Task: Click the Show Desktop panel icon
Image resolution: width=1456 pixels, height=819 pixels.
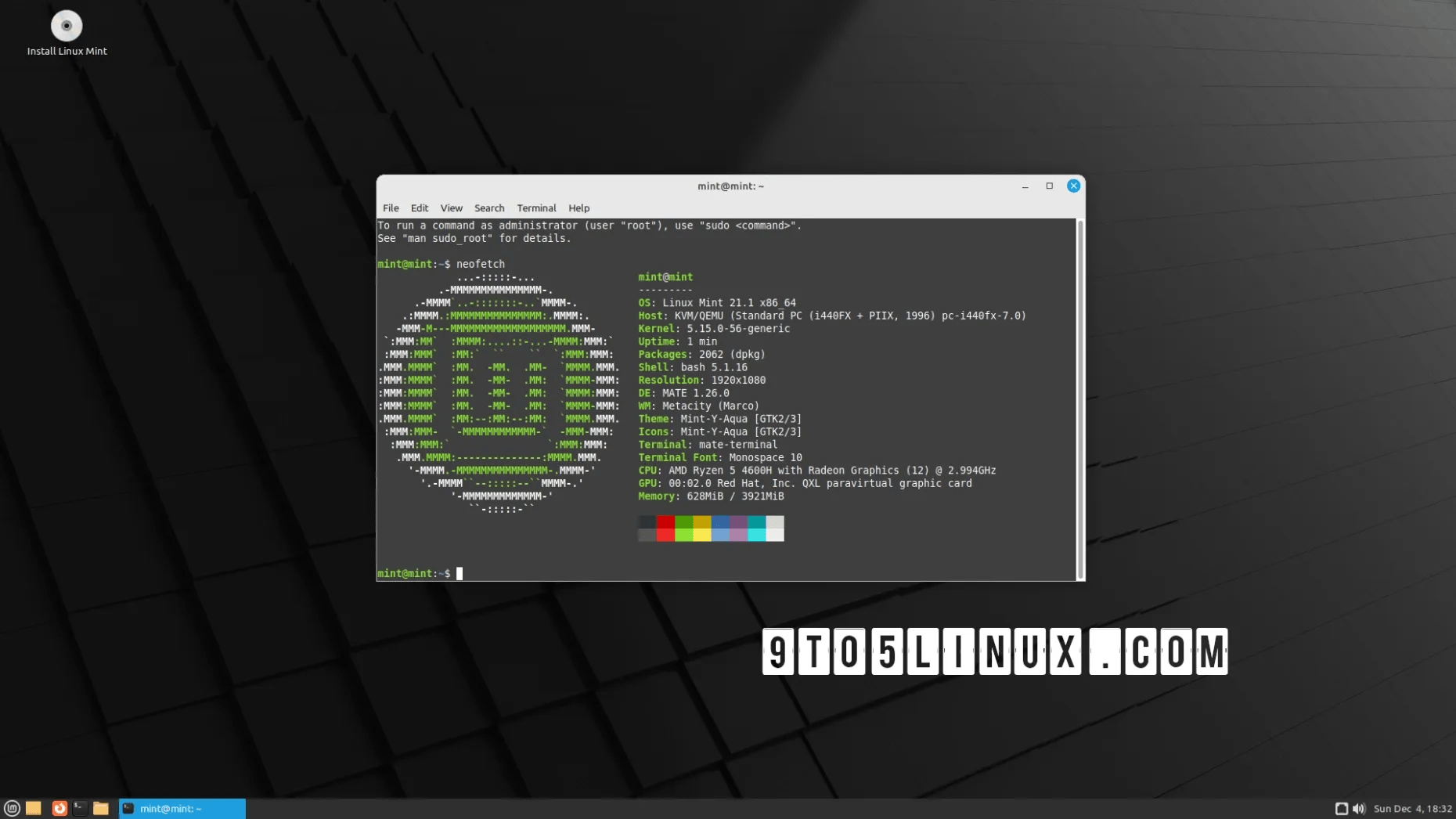Action: click(x=33, y=808)
